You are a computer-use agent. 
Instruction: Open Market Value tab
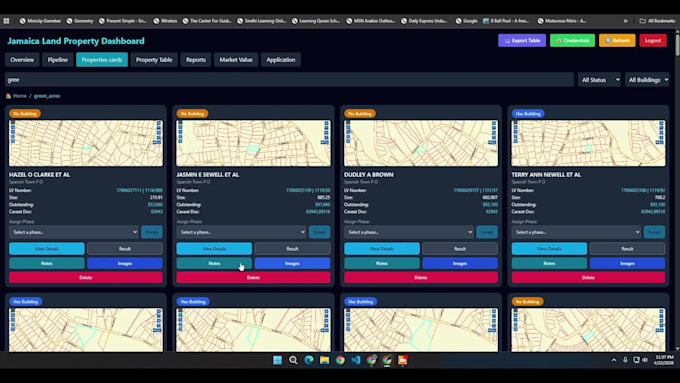(x=236, y=60)
